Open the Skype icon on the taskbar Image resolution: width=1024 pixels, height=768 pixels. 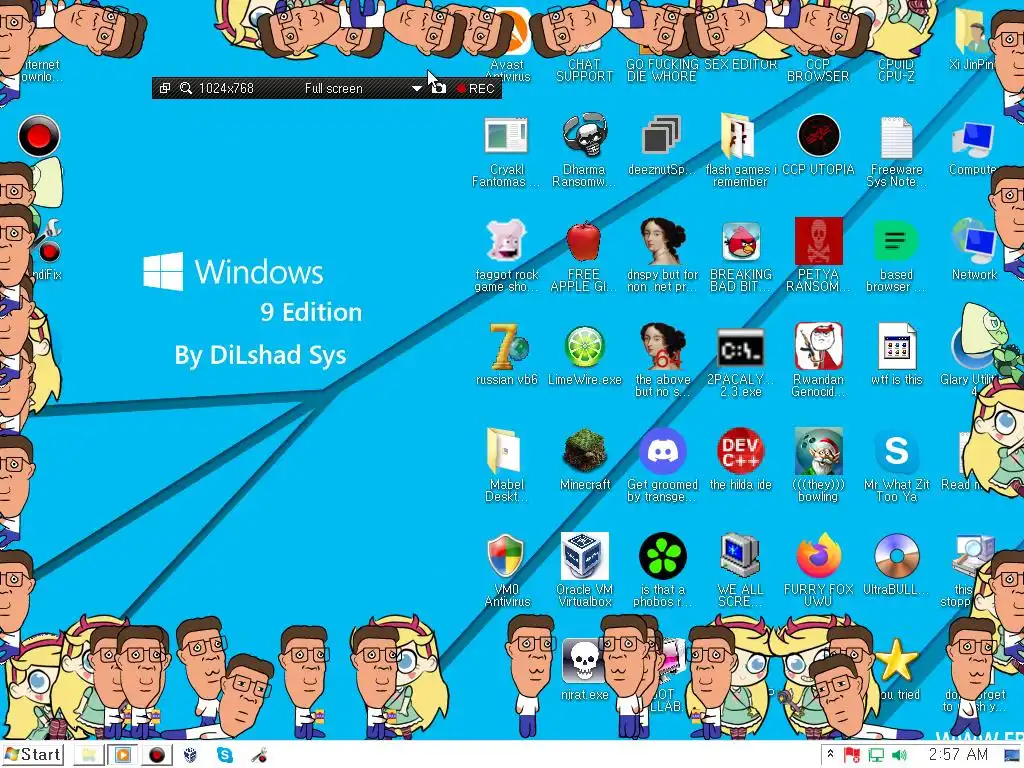click(225, 755)
